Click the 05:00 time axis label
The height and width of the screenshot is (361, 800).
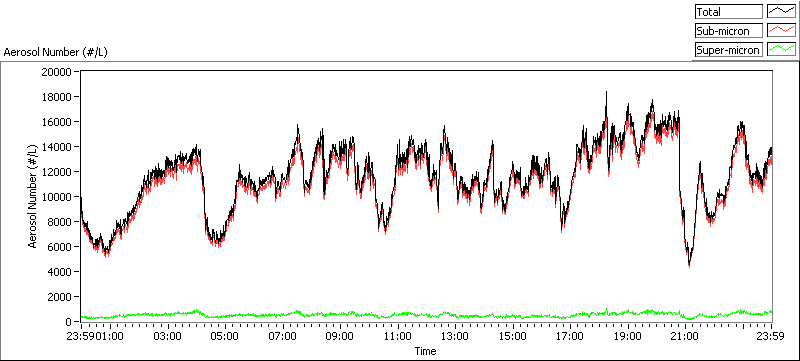tap(225, 336)
